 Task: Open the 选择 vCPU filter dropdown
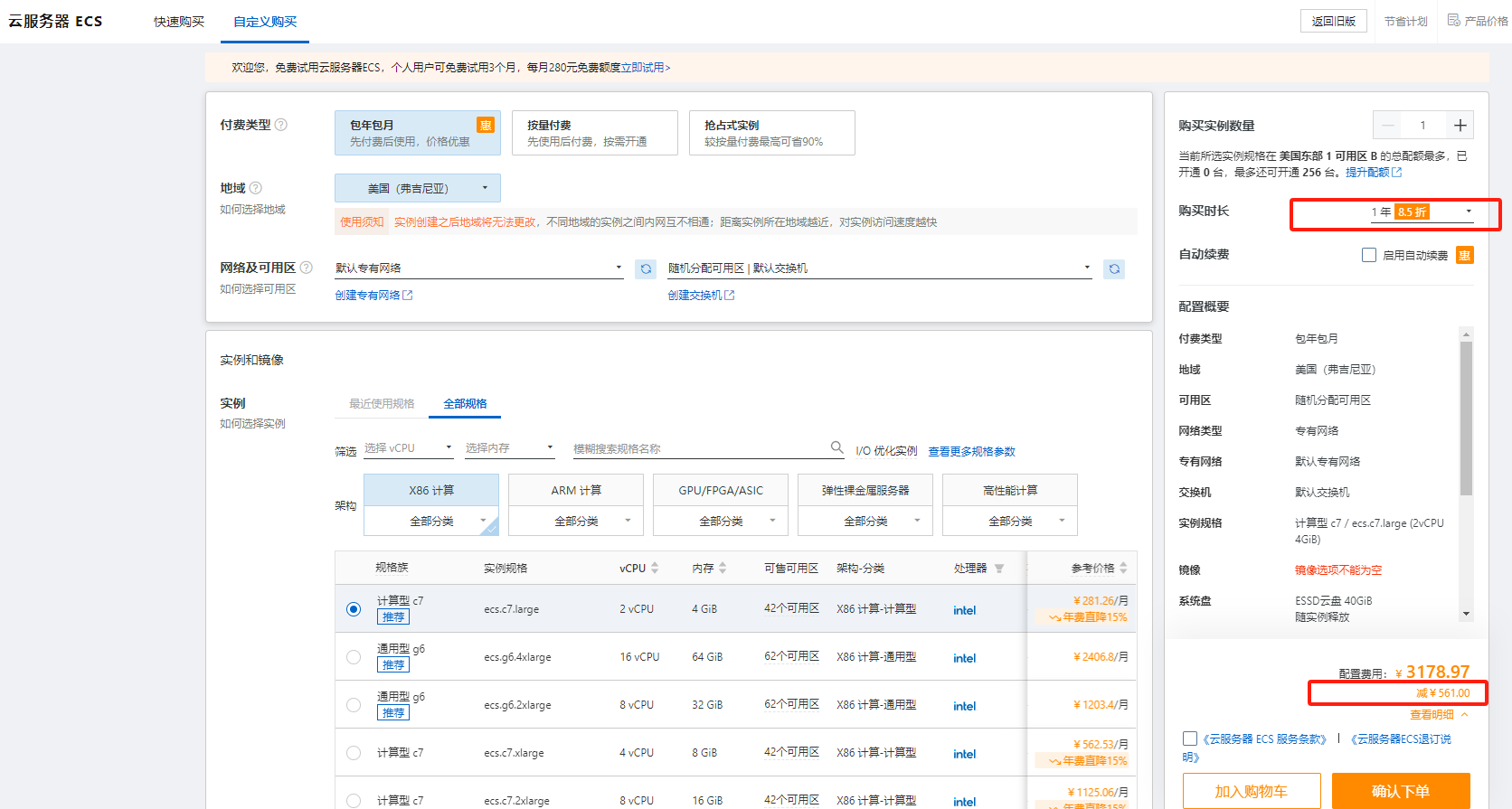click(x=409, y=448)
